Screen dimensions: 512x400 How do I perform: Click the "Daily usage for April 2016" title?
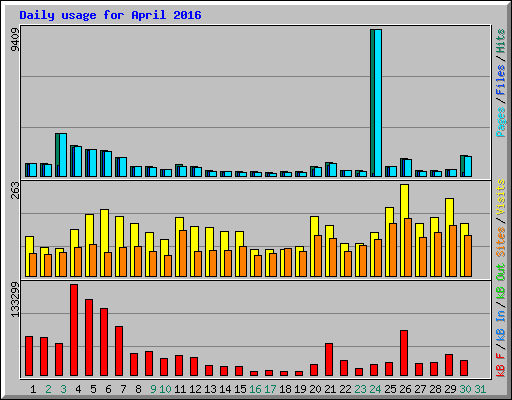tap(110, 15)
